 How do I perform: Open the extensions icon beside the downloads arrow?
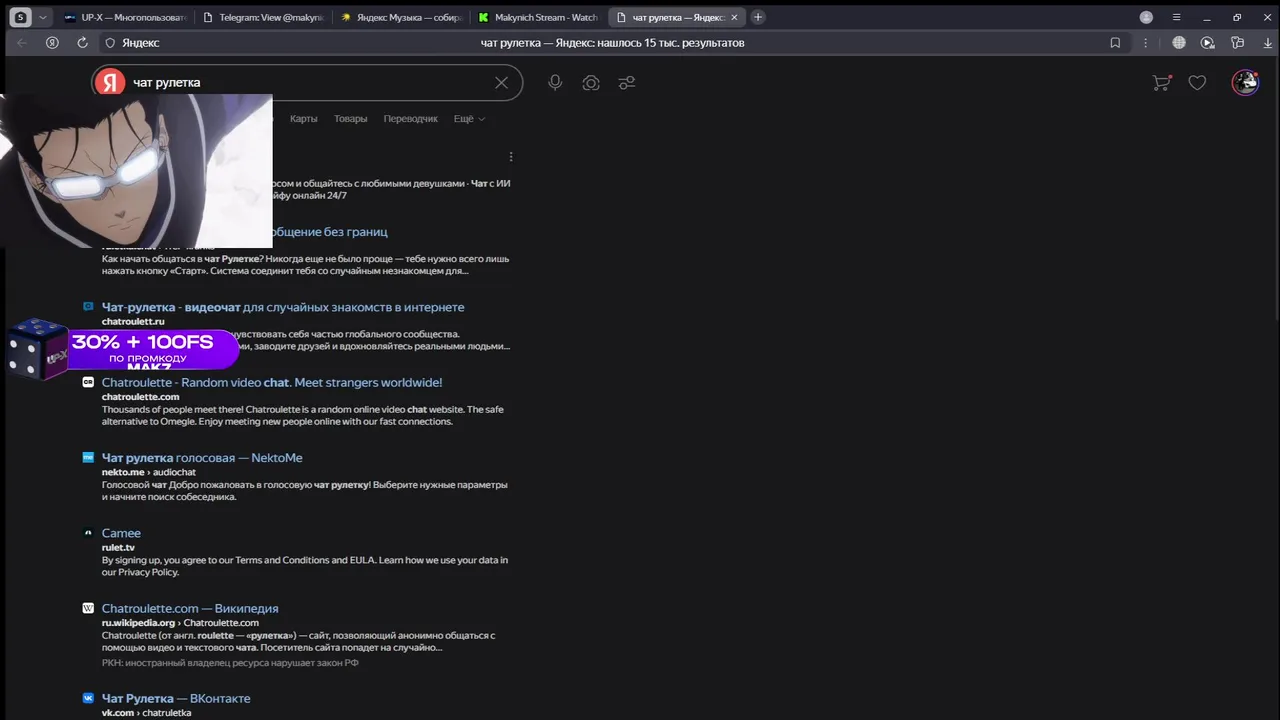pyautogui.click(x=1238, y=43)
